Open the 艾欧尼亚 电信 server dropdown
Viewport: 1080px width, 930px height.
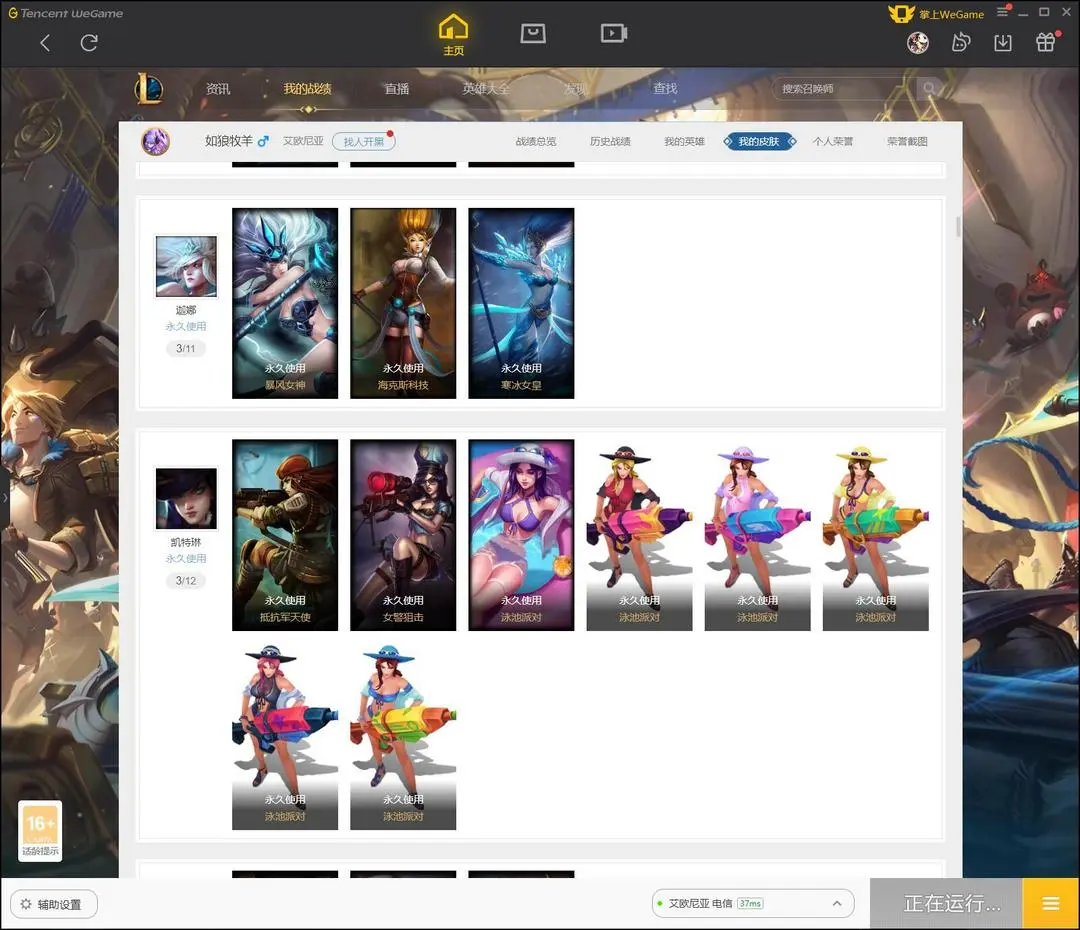coord(753,903)
